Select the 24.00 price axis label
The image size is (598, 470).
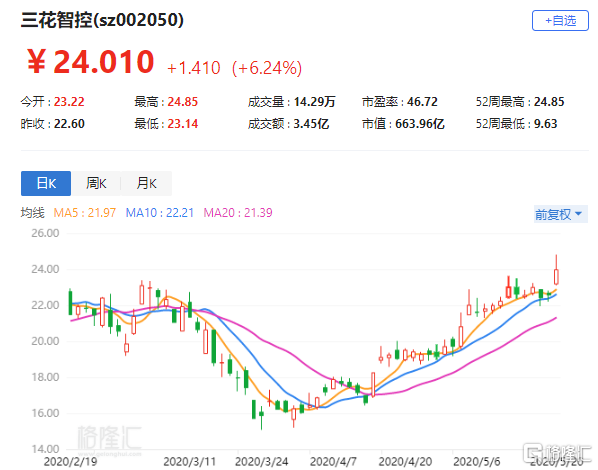(45, 269)
